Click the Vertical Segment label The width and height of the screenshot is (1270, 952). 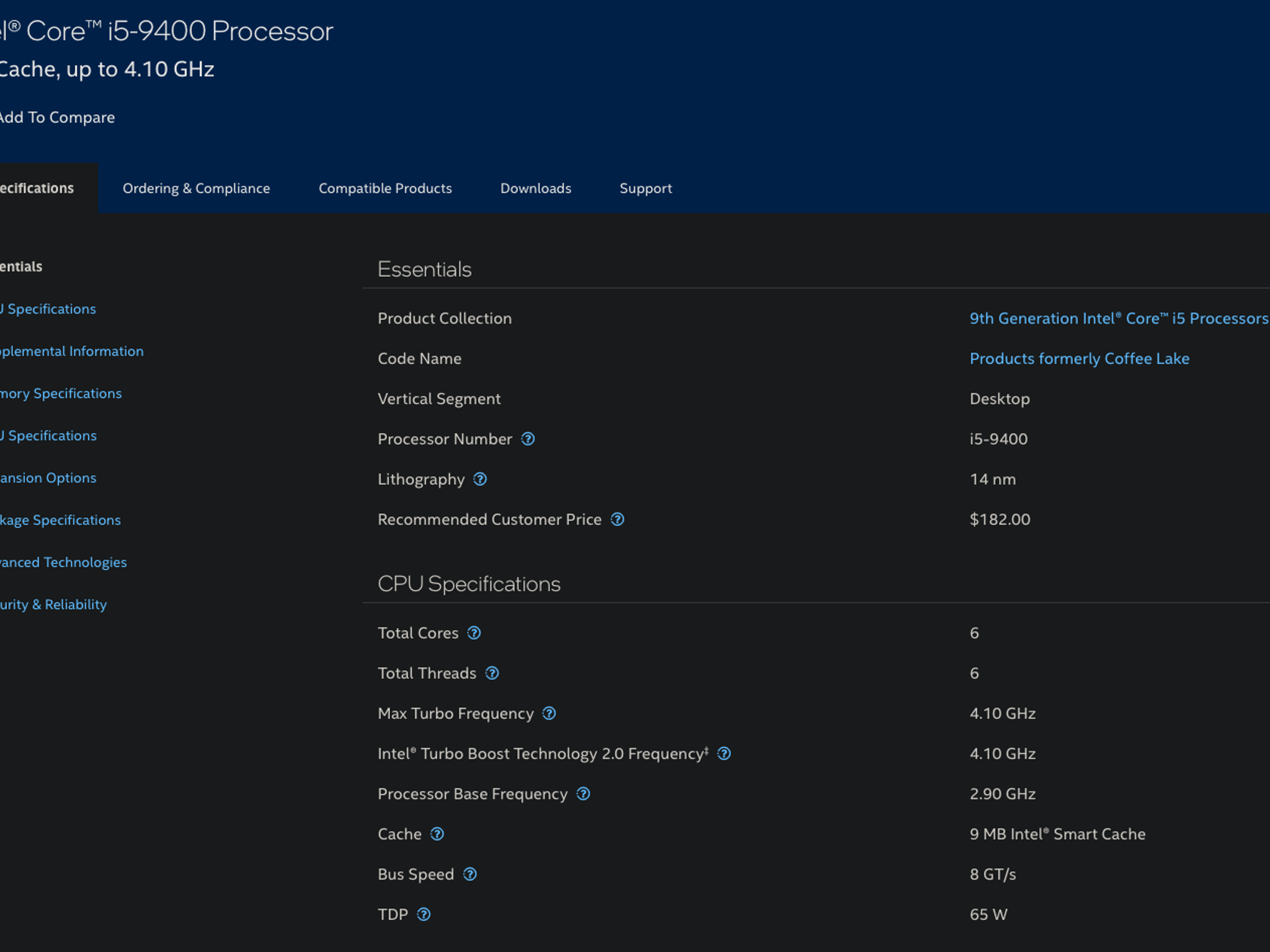[x=439, y=399]
